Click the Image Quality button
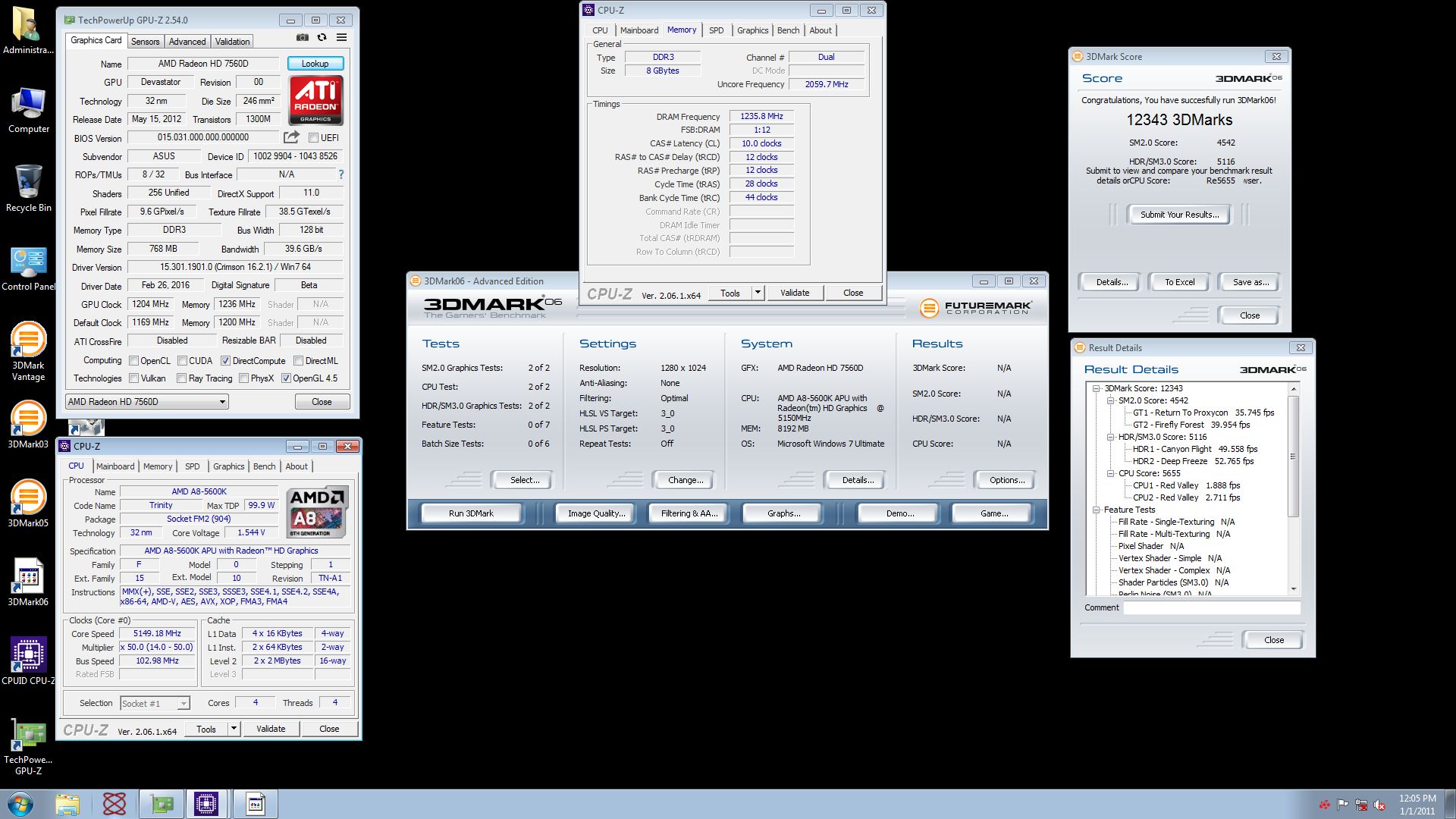Image resolution: width=1456 pixels, height=819 pixels. point(596,513)
